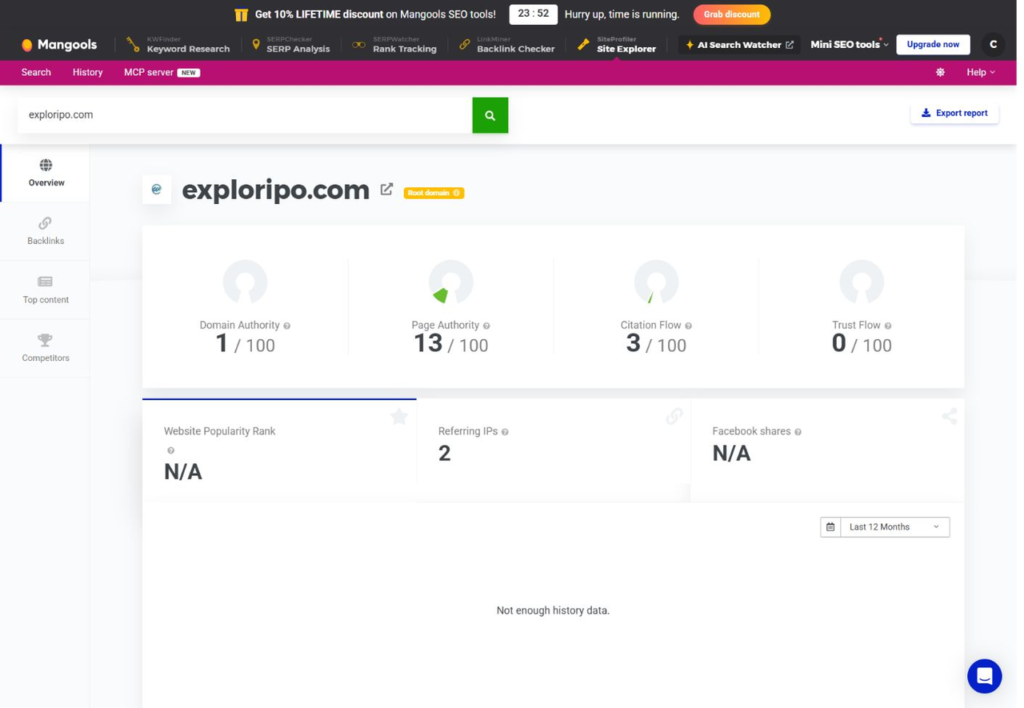Viewport: 1024px width, 708px height.
Task: Click Page Authority gauge
Action: [x=451, y=282]
